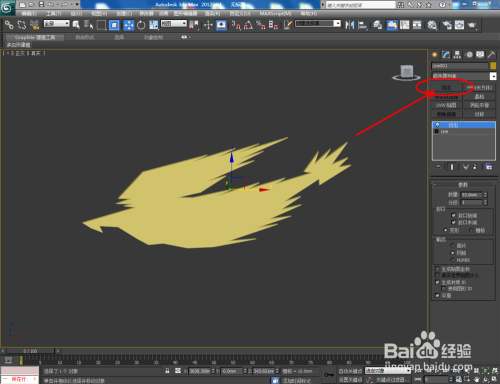This screenshot has height=384, width=500.
Task: Select the Freeform ribbon tab
Action: coord(85,37)
